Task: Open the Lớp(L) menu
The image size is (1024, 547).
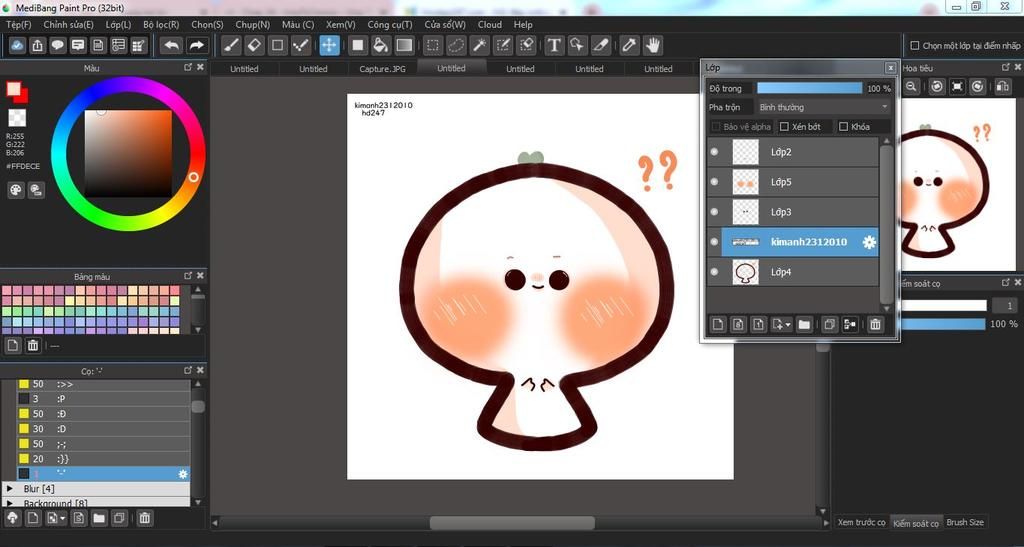Action: (118, 24)
